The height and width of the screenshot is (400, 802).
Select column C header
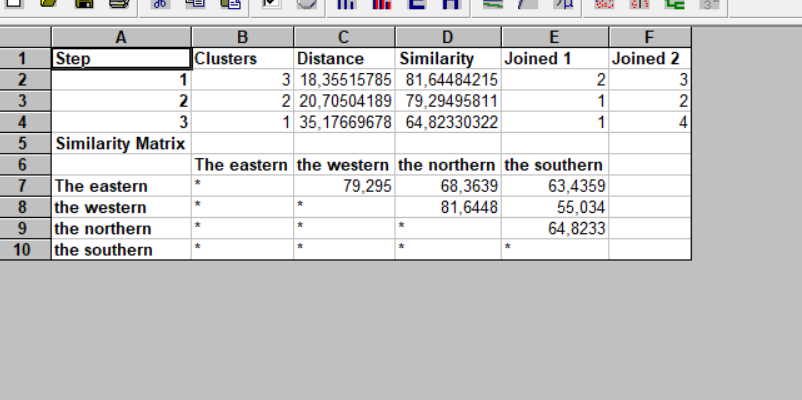344,37
